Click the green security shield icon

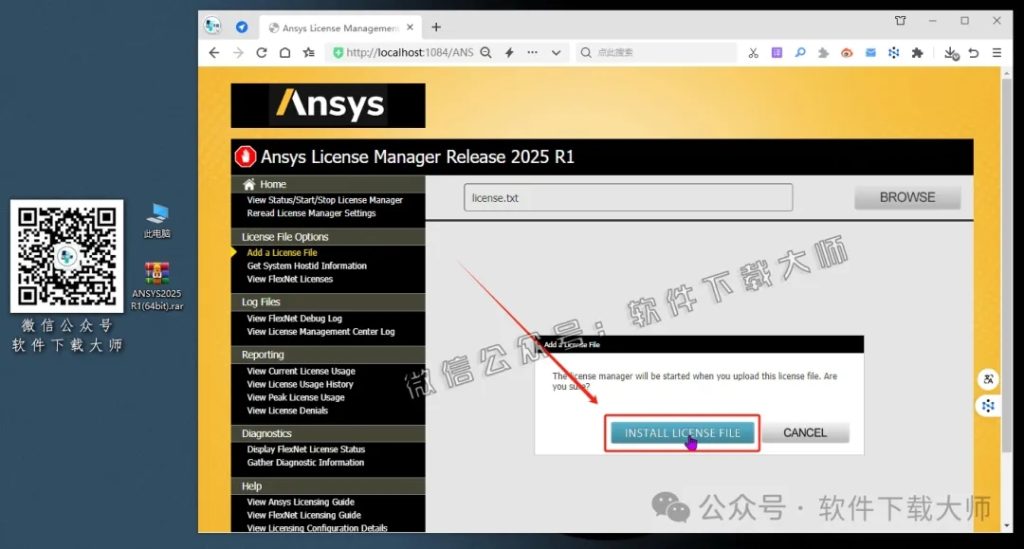coord(338,53)
